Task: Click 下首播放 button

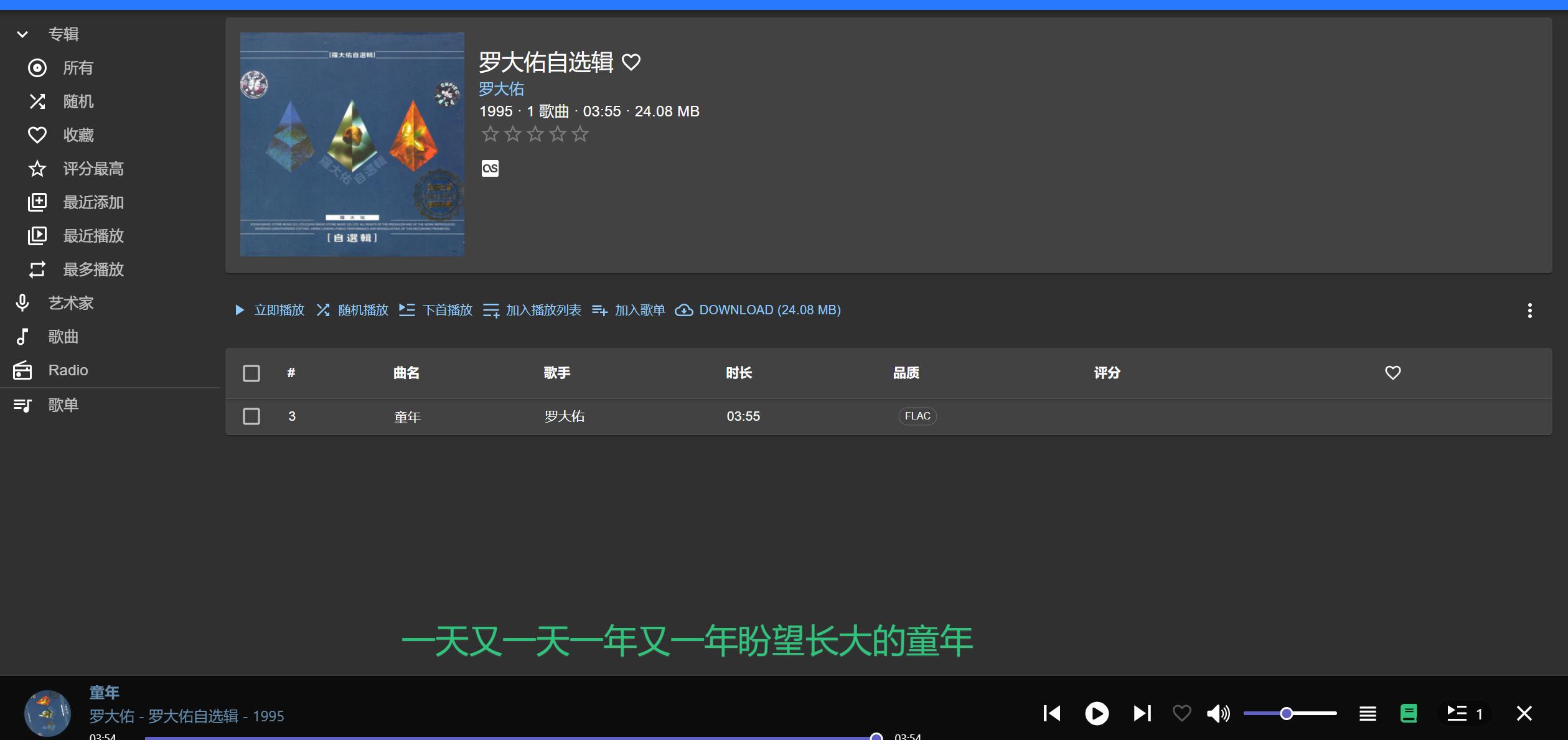Action: 436,310
